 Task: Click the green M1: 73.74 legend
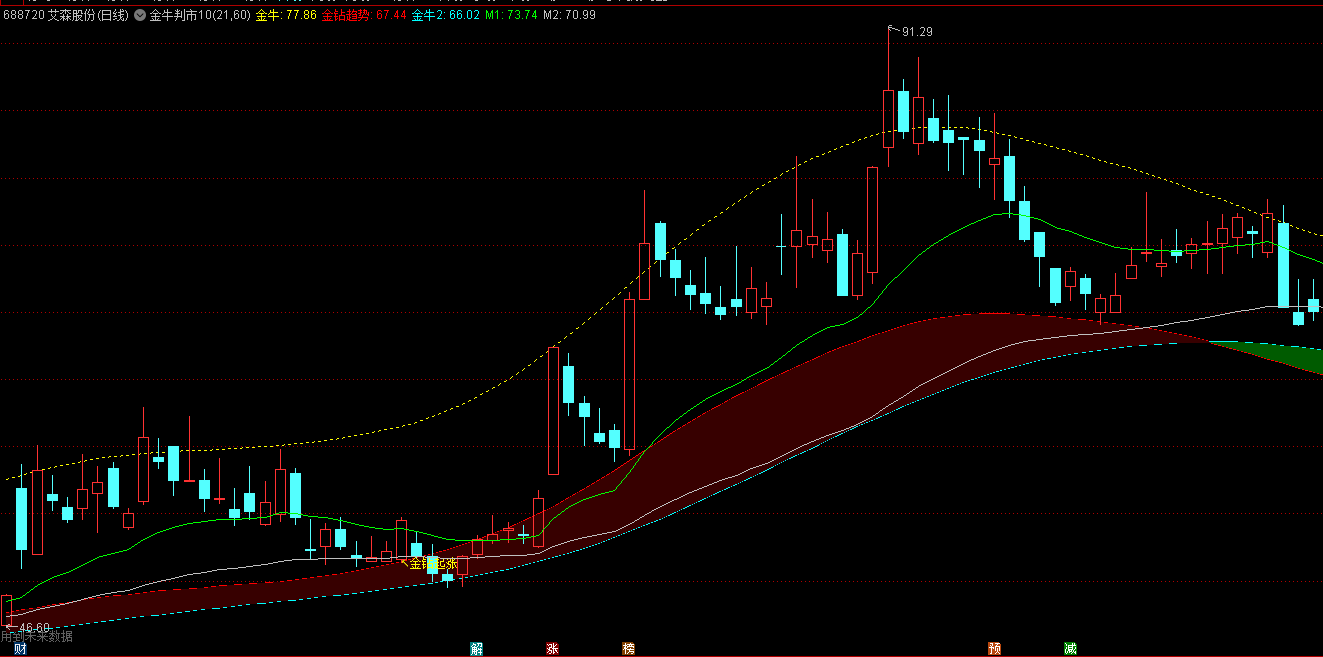coord(511,15)
